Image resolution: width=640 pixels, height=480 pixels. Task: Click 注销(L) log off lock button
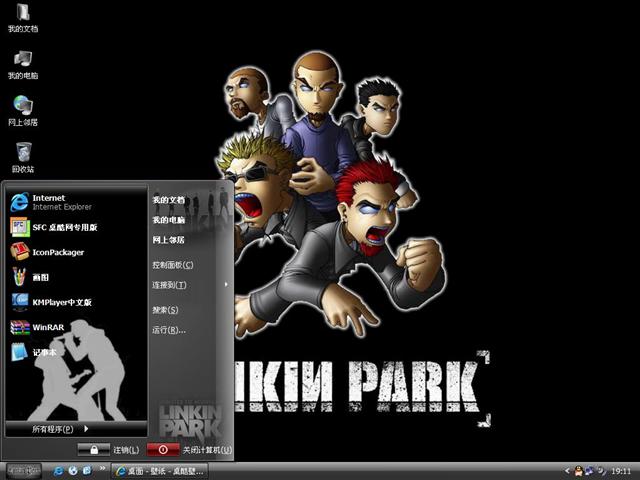(94, 450)
